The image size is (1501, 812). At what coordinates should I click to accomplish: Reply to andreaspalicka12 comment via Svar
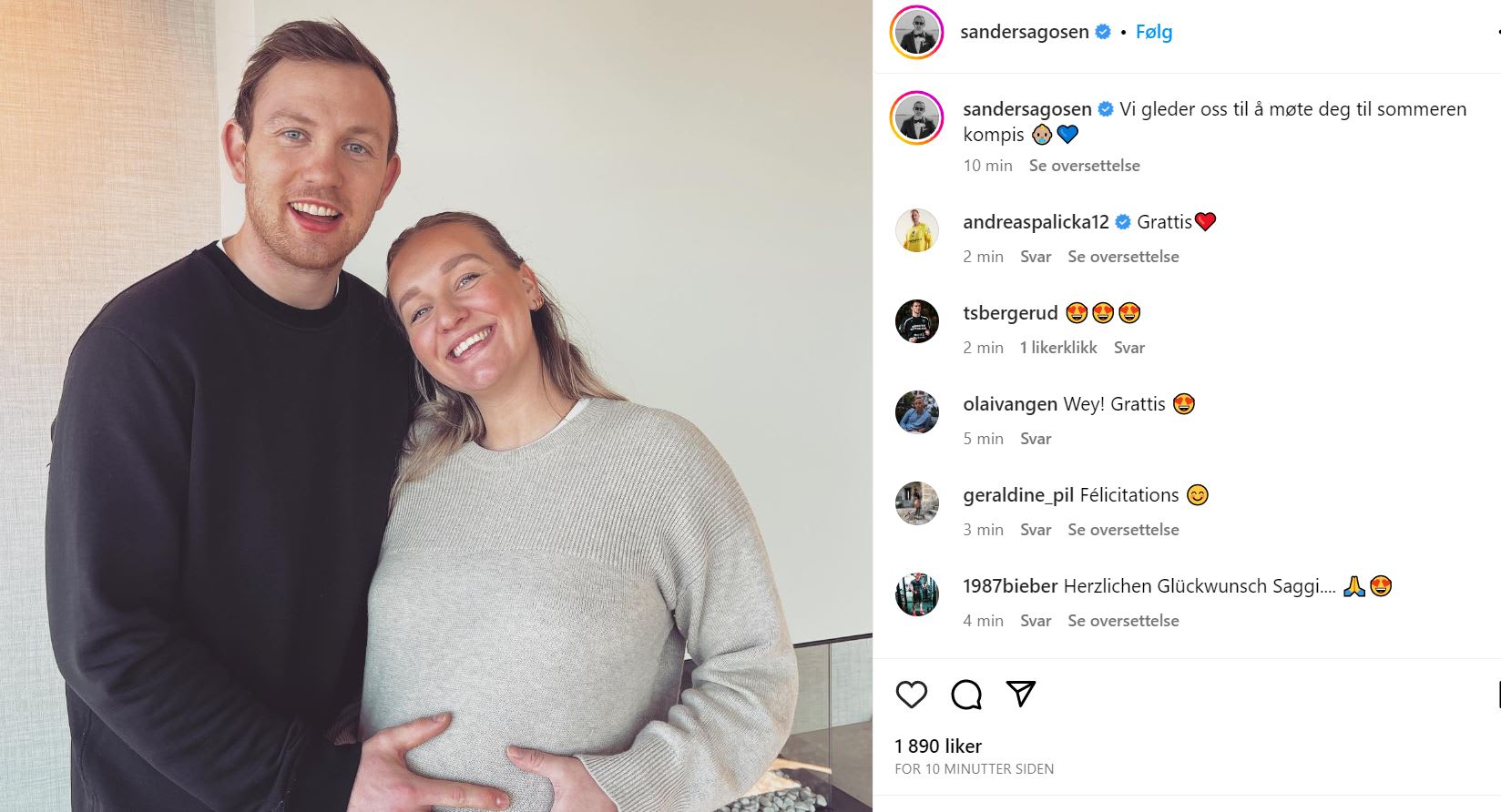click(1036, 257)
